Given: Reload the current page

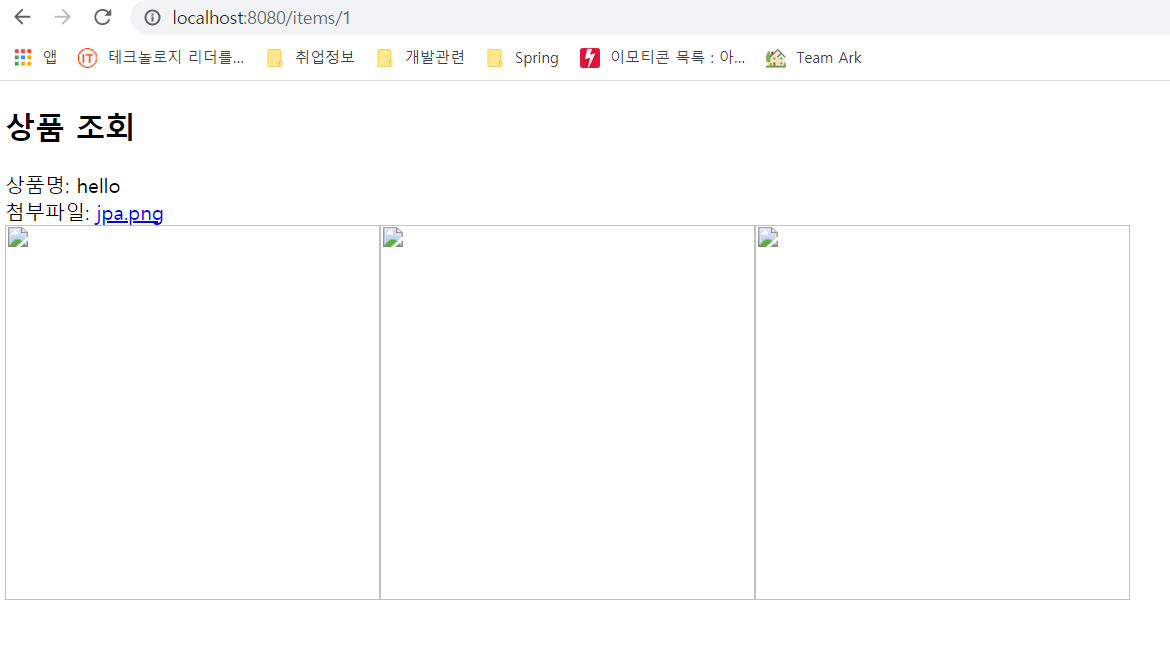Looking at the screenshot, I should click(x=103, y=17).
